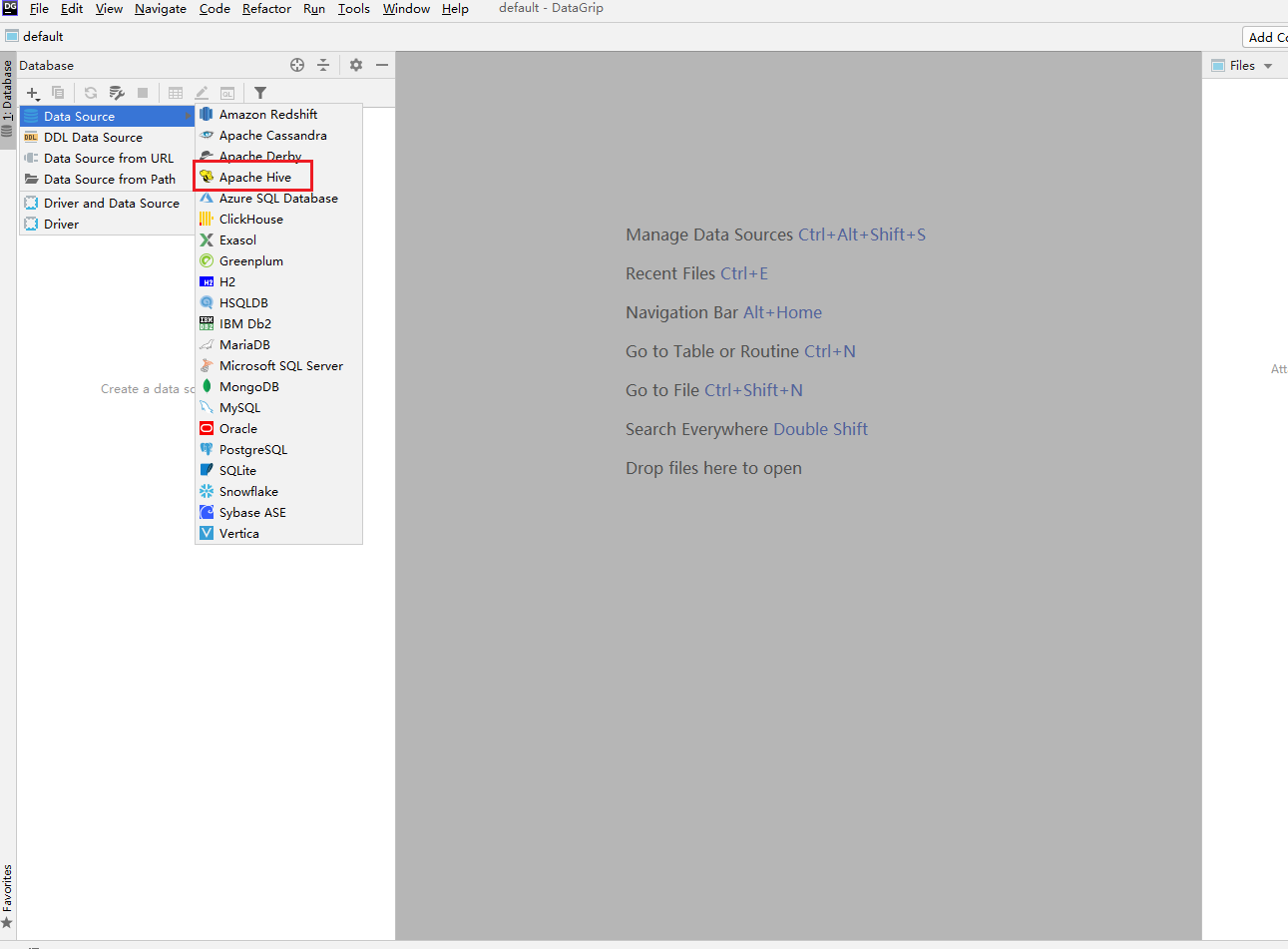This screenshot has height=949, width=1288.
Task: Pick the H2 database entry
Action: click(278, 281)
